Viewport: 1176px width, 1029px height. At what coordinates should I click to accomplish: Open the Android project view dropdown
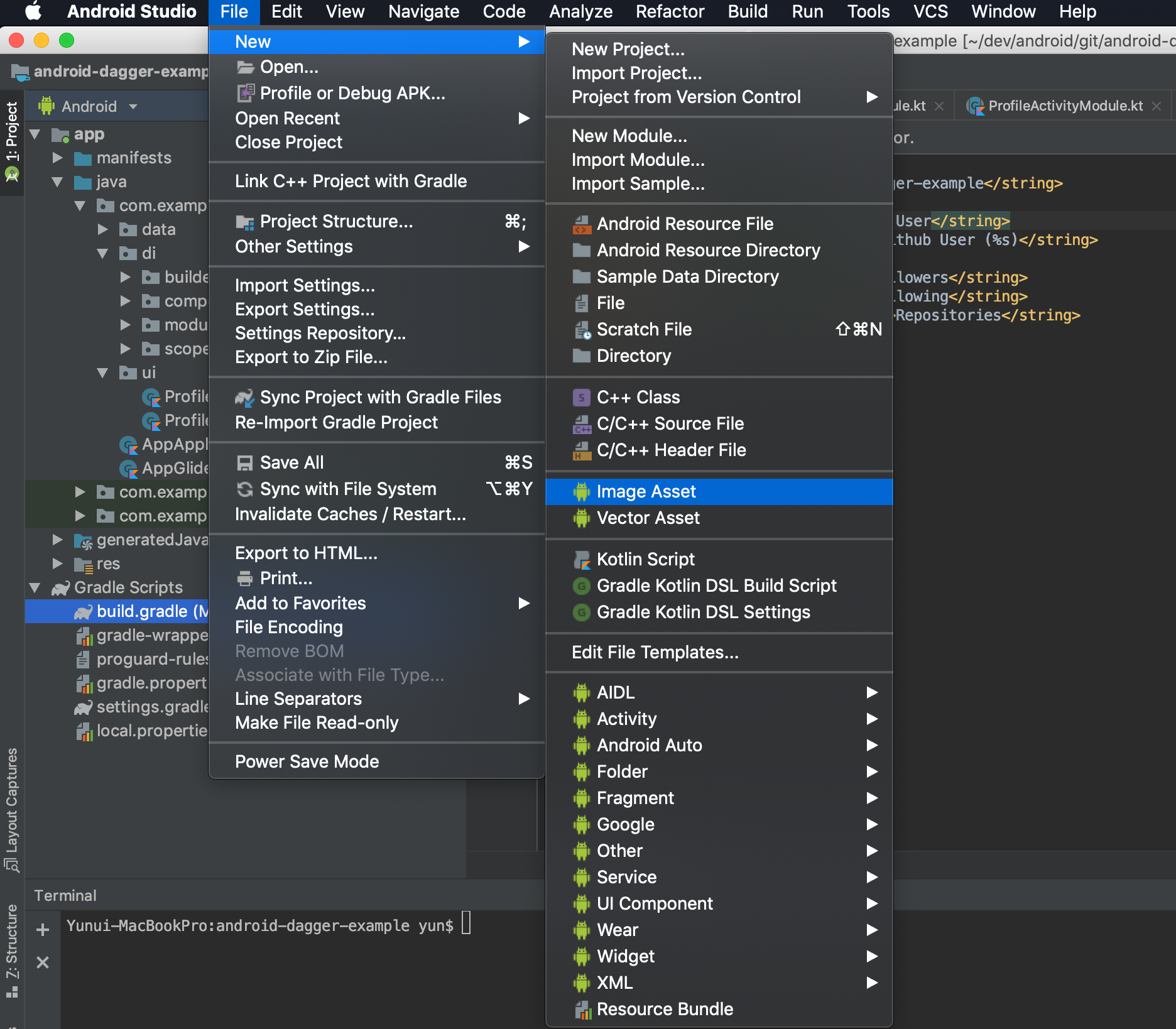pos(133,107)
